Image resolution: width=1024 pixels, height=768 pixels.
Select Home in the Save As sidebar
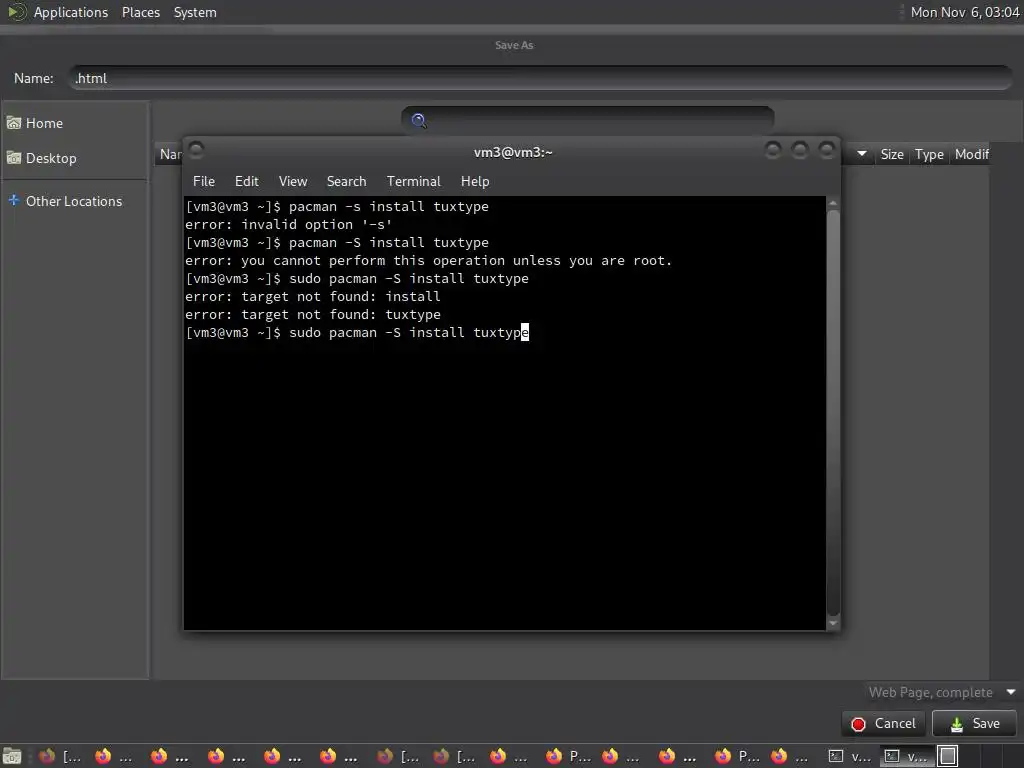click(x=75, y=123)
